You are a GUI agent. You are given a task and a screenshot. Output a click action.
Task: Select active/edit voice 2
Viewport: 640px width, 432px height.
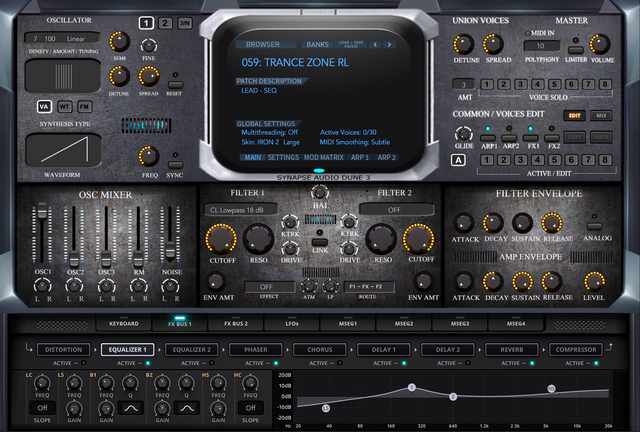[504, 160]
